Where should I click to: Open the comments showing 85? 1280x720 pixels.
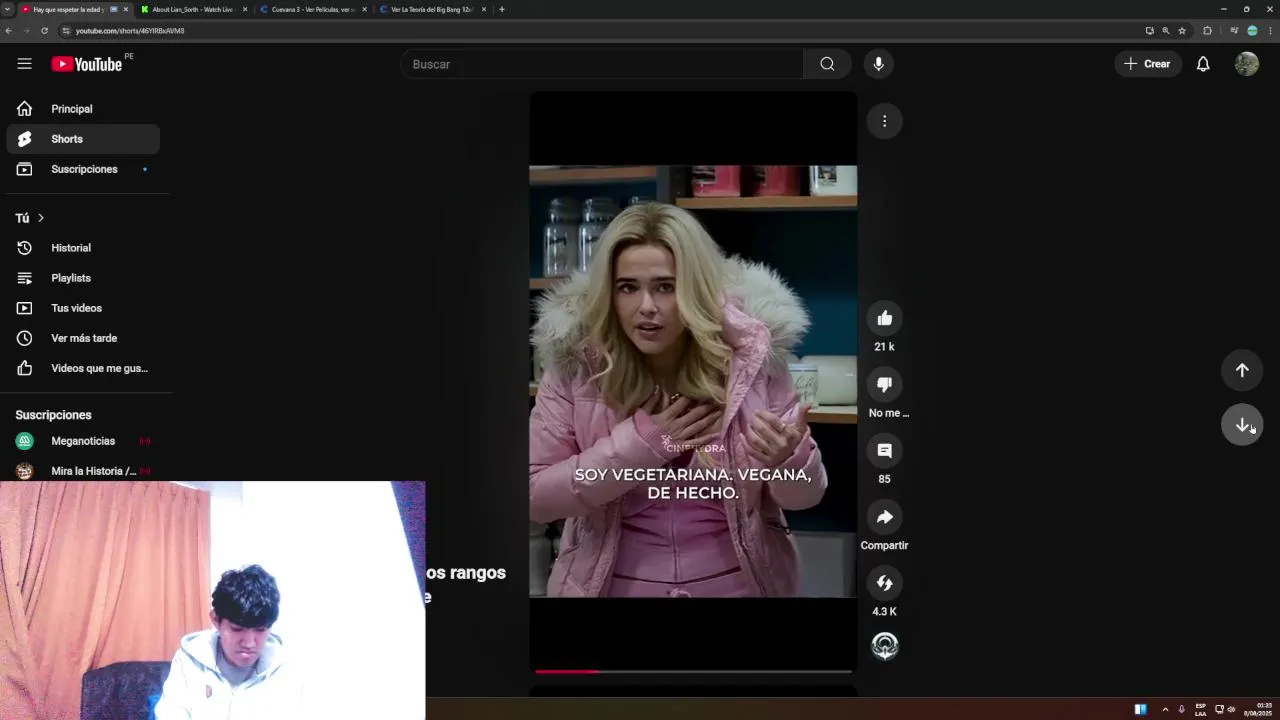pyautogui.click(x=884, y=450)
